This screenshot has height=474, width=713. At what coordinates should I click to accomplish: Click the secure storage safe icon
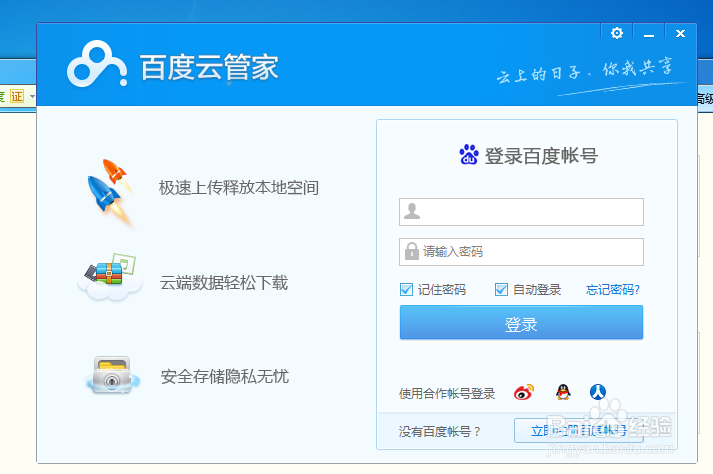(x=112, y=375)
